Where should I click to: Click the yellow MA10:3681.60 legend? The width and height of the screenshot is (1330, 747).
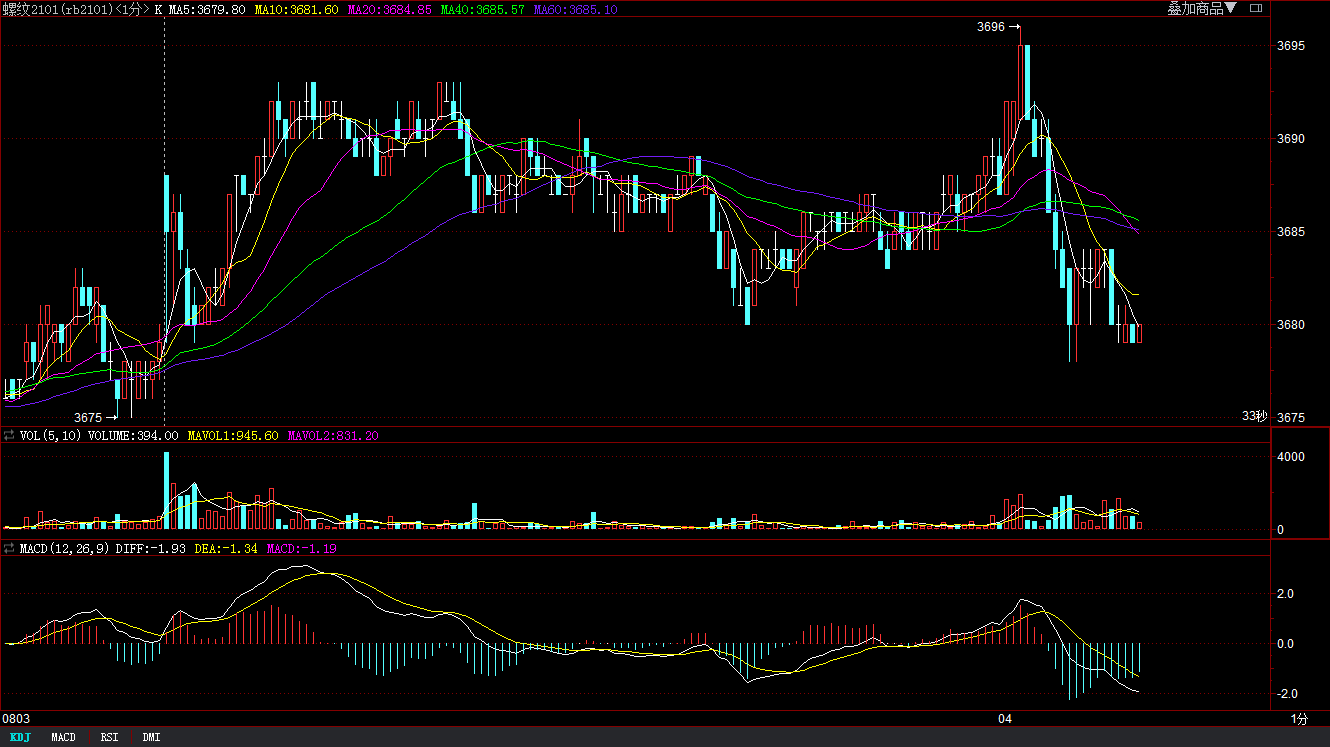click(296, 9)
